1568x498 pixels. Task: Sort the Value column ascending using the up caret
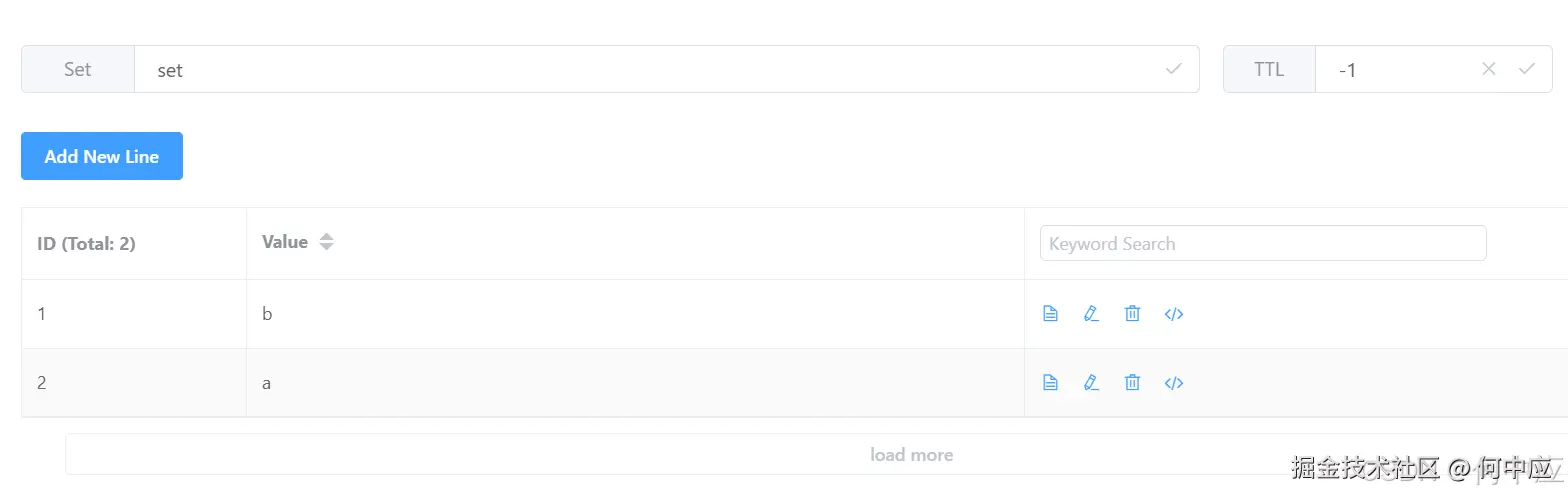[x=326, y=237]
